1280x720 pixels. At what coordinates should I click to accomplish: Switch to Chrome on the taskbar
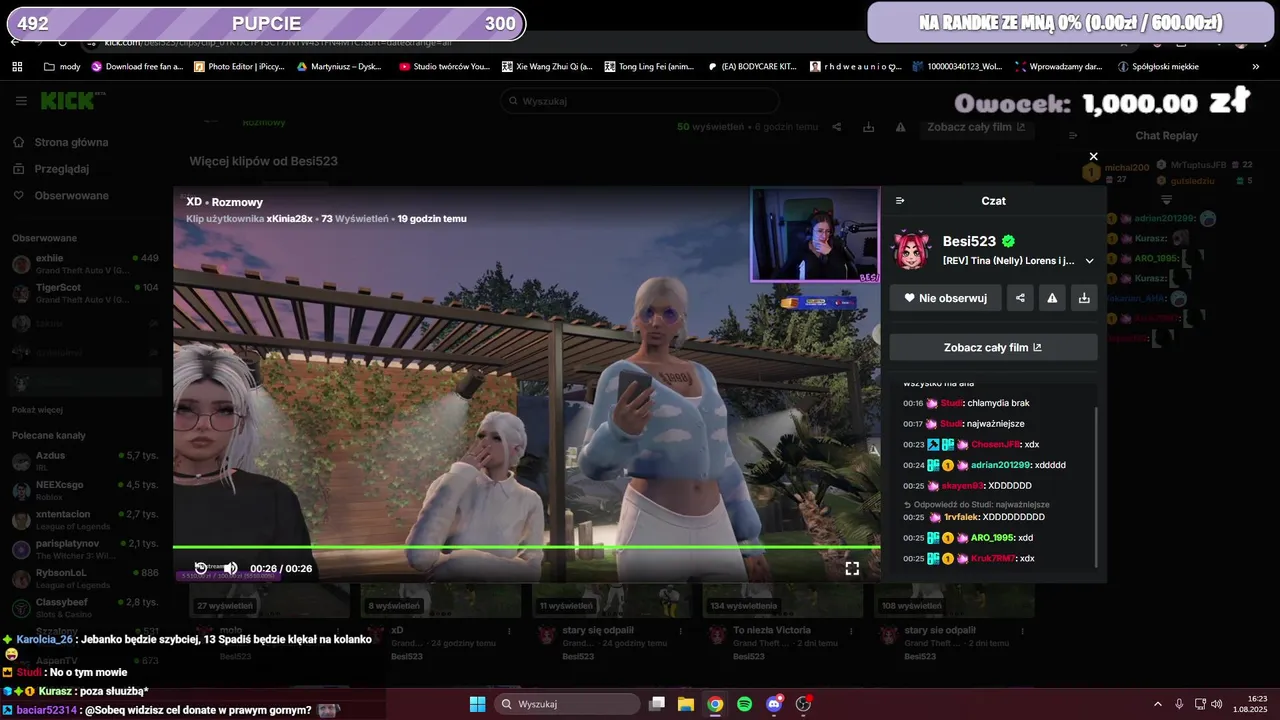(x=715, y=704)
